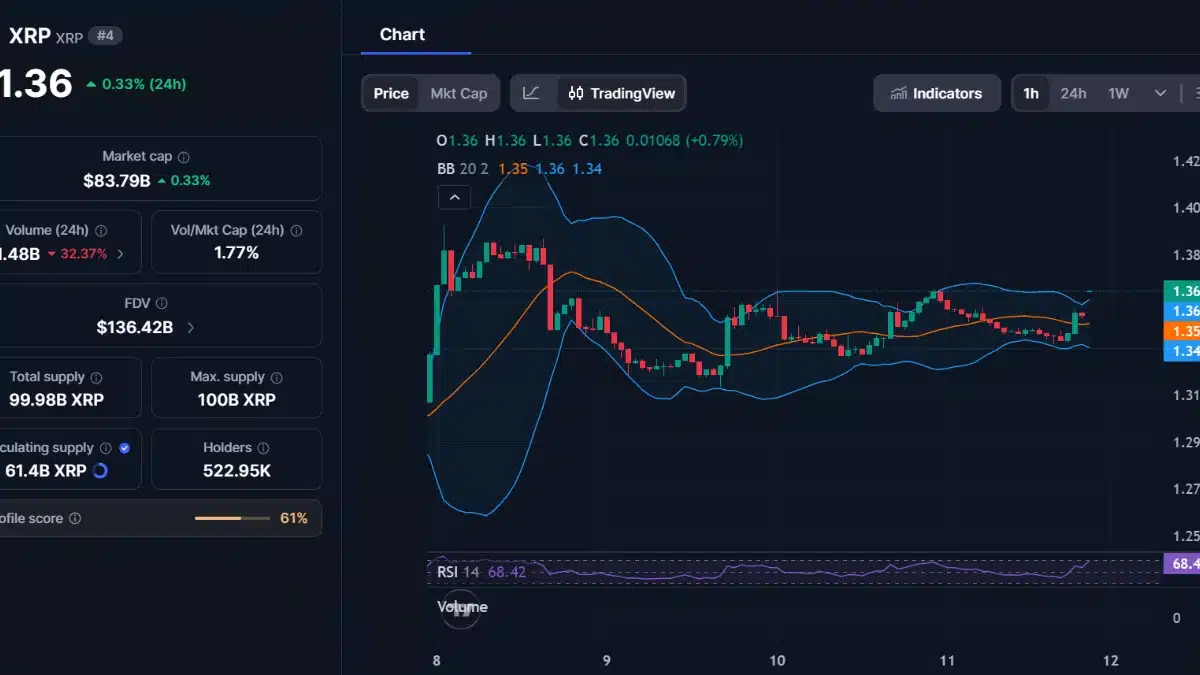1200x675 pixels.
Task: Collapse the indicator legend with the up chevron
Action: 455,197
